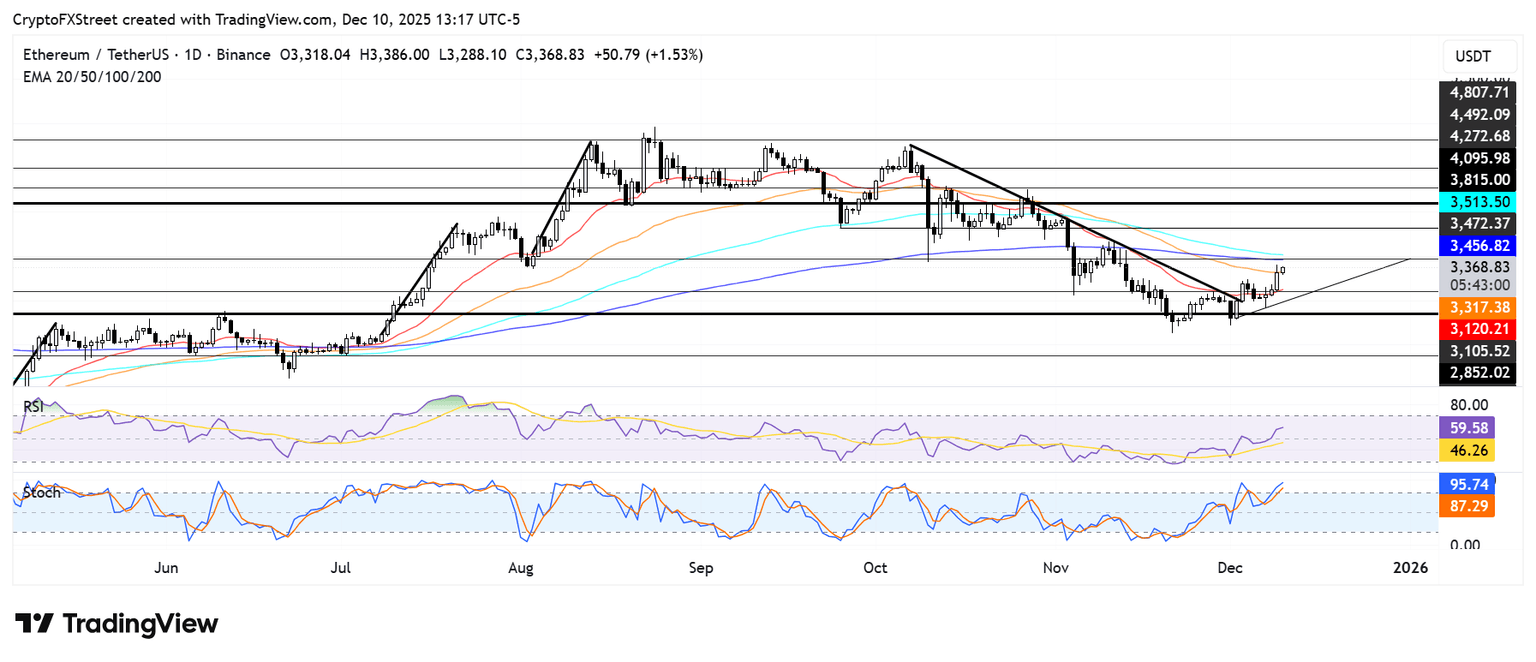1536x662 pixels.
Task: Click the 2026 label on time axis
Action: click(x=1410, y=568)
